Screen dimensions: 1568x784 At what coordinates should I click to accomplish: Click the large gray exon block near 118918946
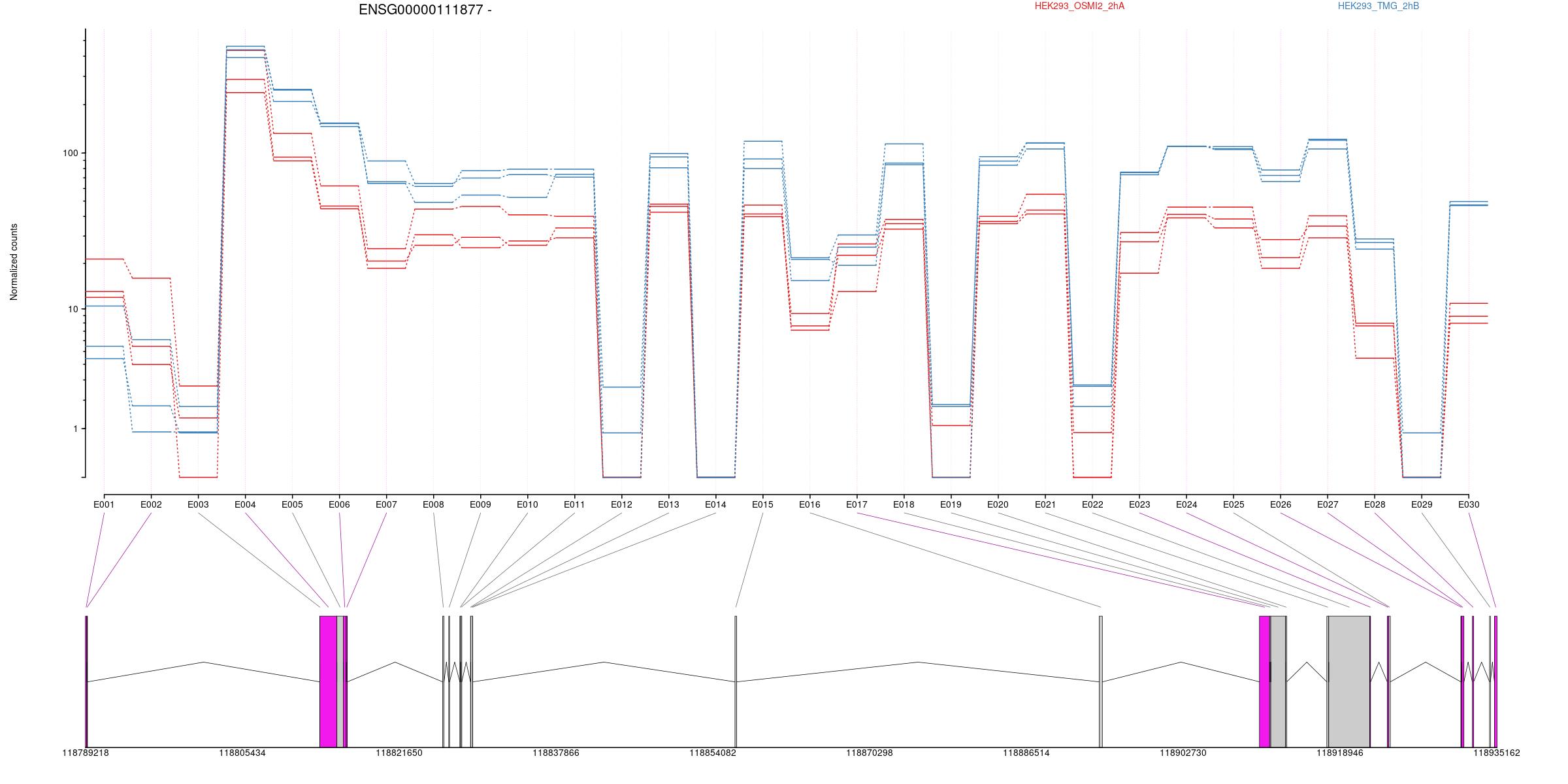tap(1349, 681)
